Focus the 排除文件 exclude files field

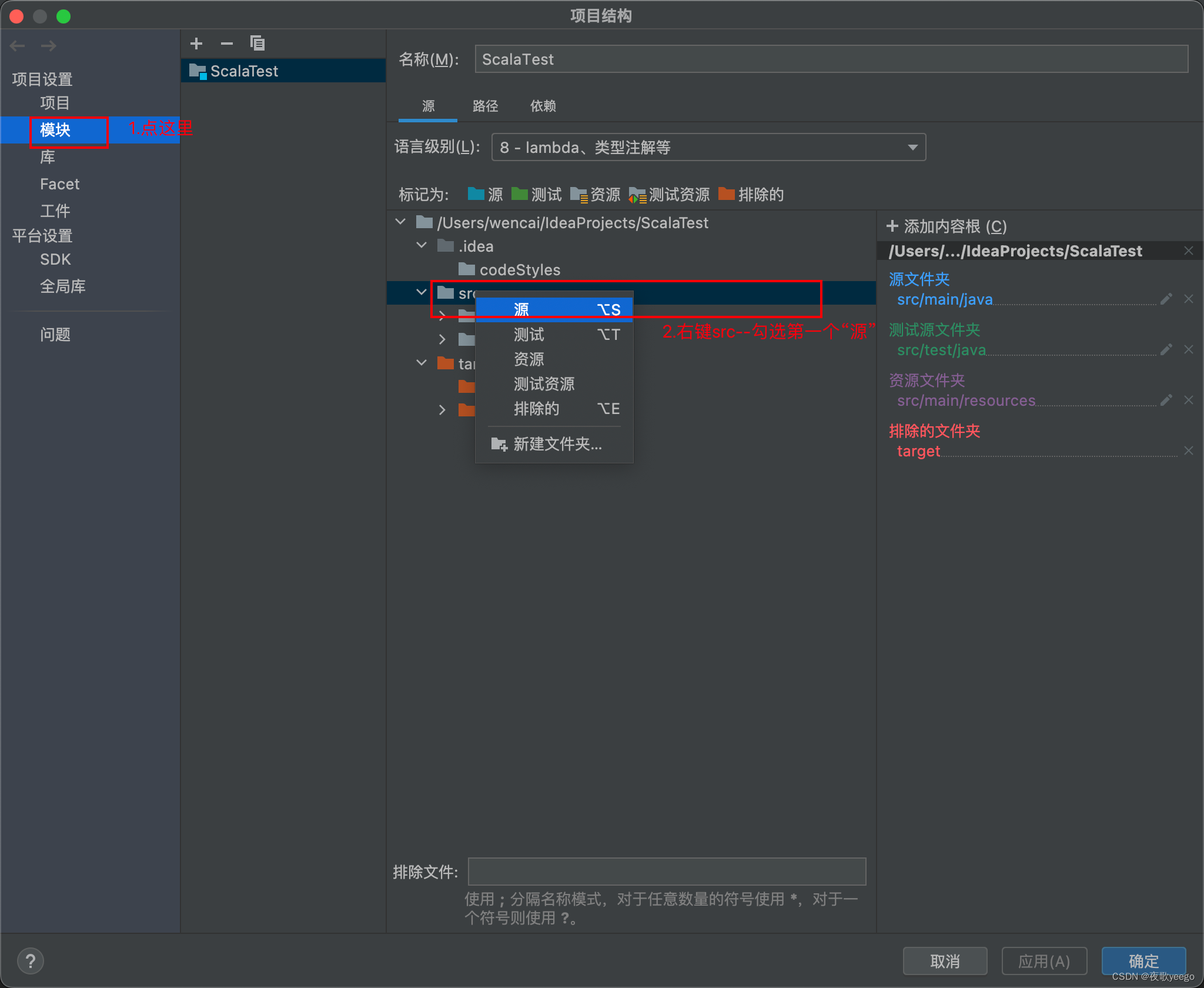point(667,872)
